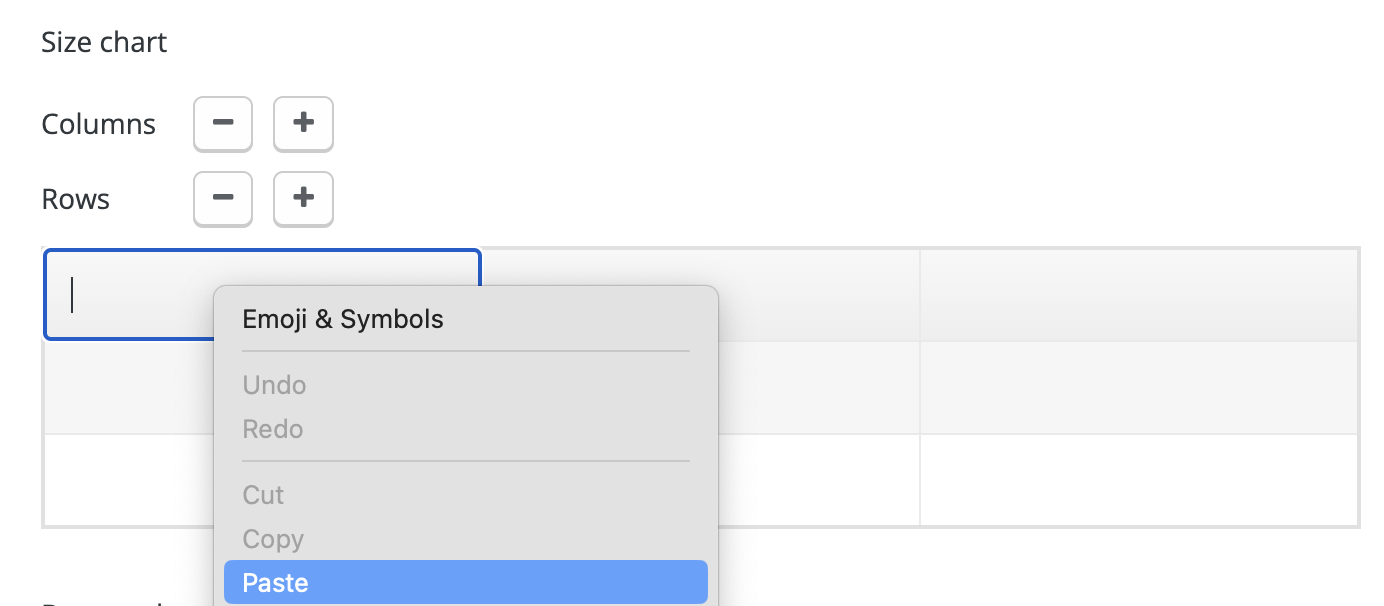Viewport: 1384px width, 606px height.
Task: Select the middle header cell of table
Action: (x=818, y=295)
